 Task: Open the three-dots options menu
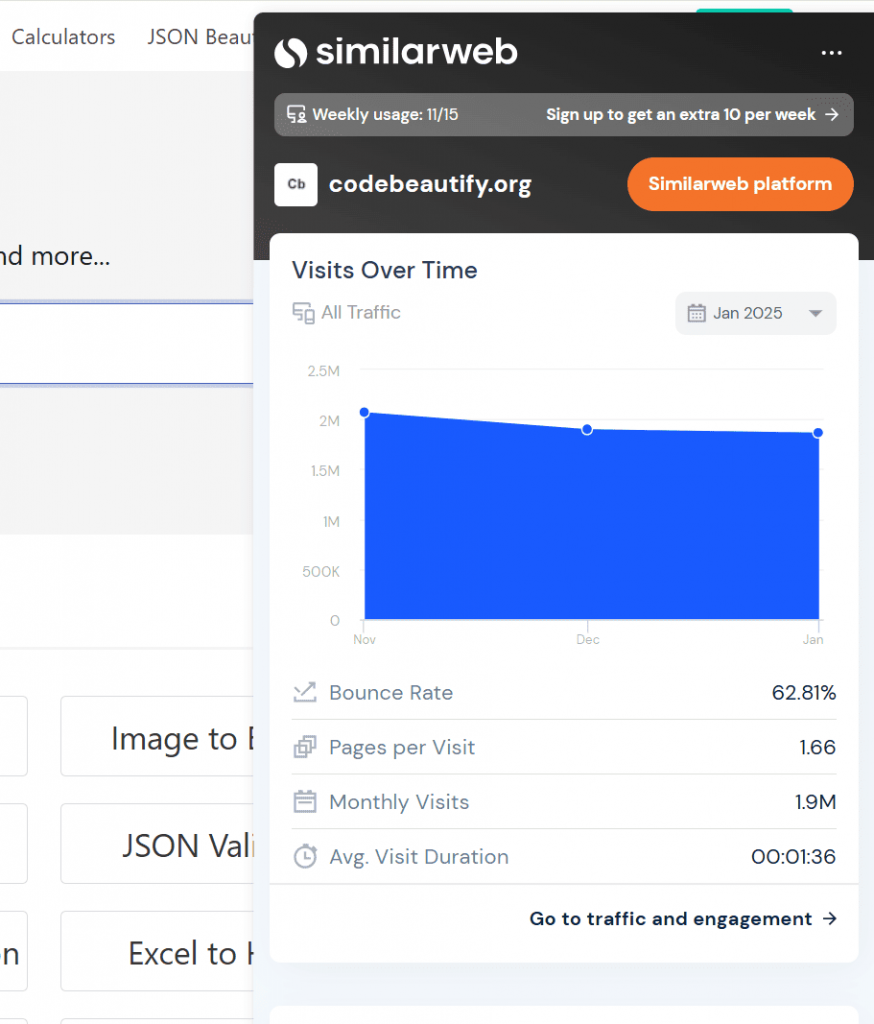coord(831,53)
